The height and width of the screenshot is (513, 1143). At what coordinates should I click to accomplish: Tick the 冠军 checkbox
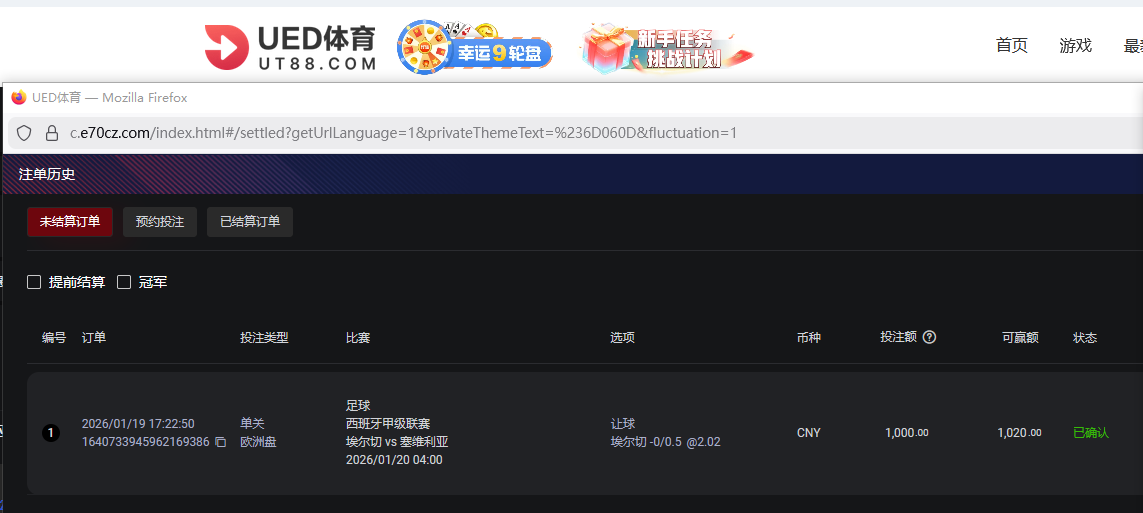pyautogui.click(x=125, y=283)
